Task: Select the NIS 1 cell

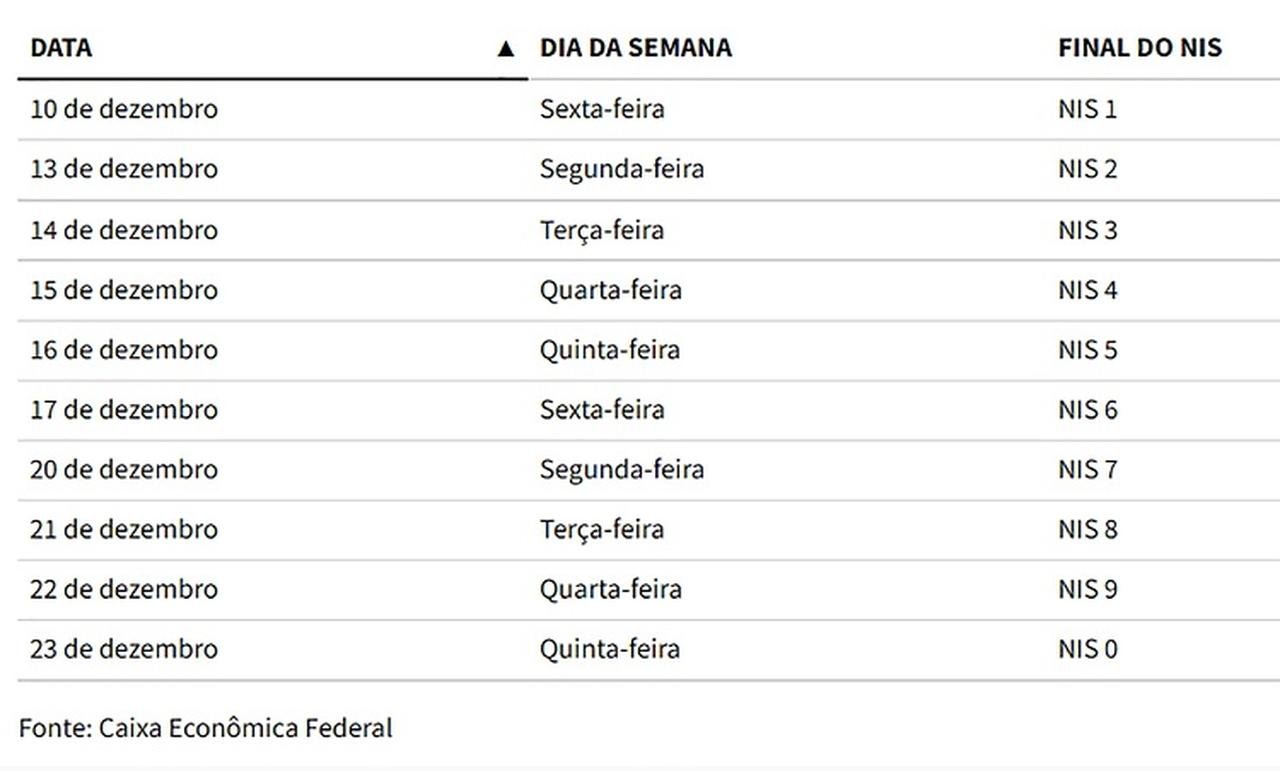Action: [x=1087, y=109]
